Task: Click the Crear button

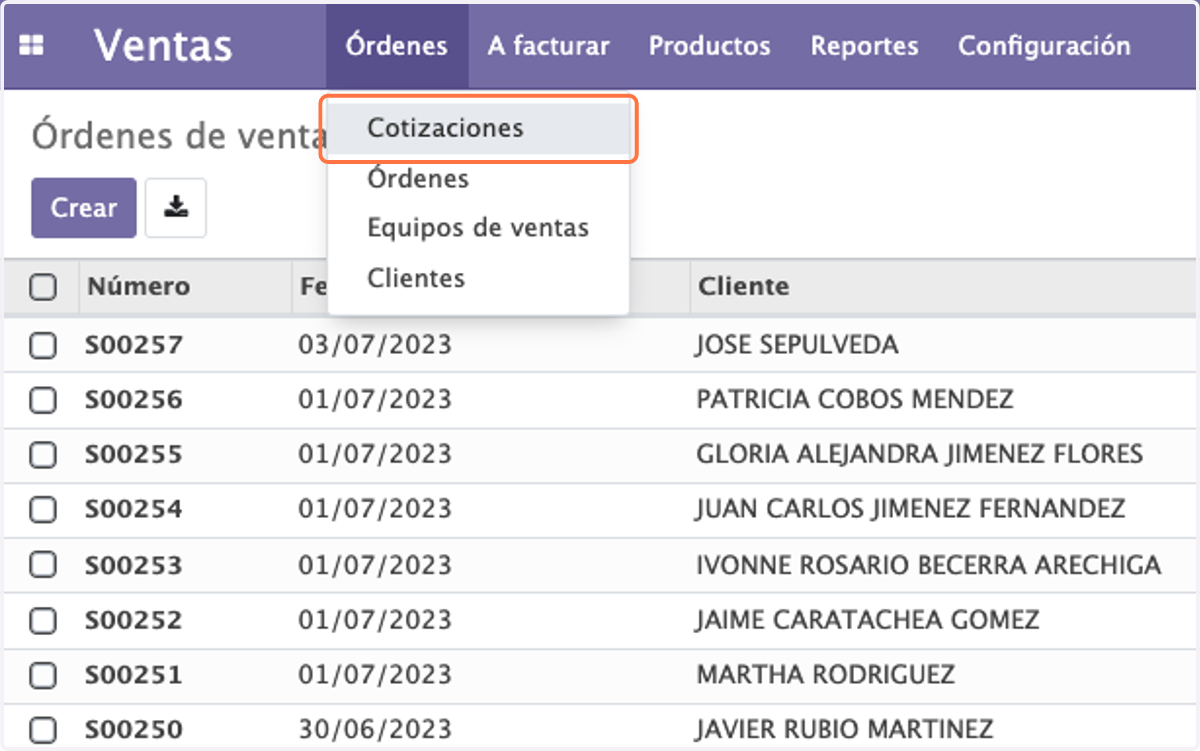Action: 84,208
